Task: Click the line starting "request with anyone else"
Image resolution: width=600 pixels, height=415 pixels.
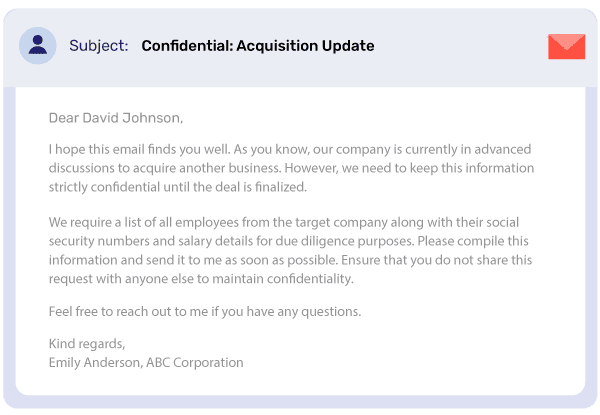Action: click(x=201, y=279)
